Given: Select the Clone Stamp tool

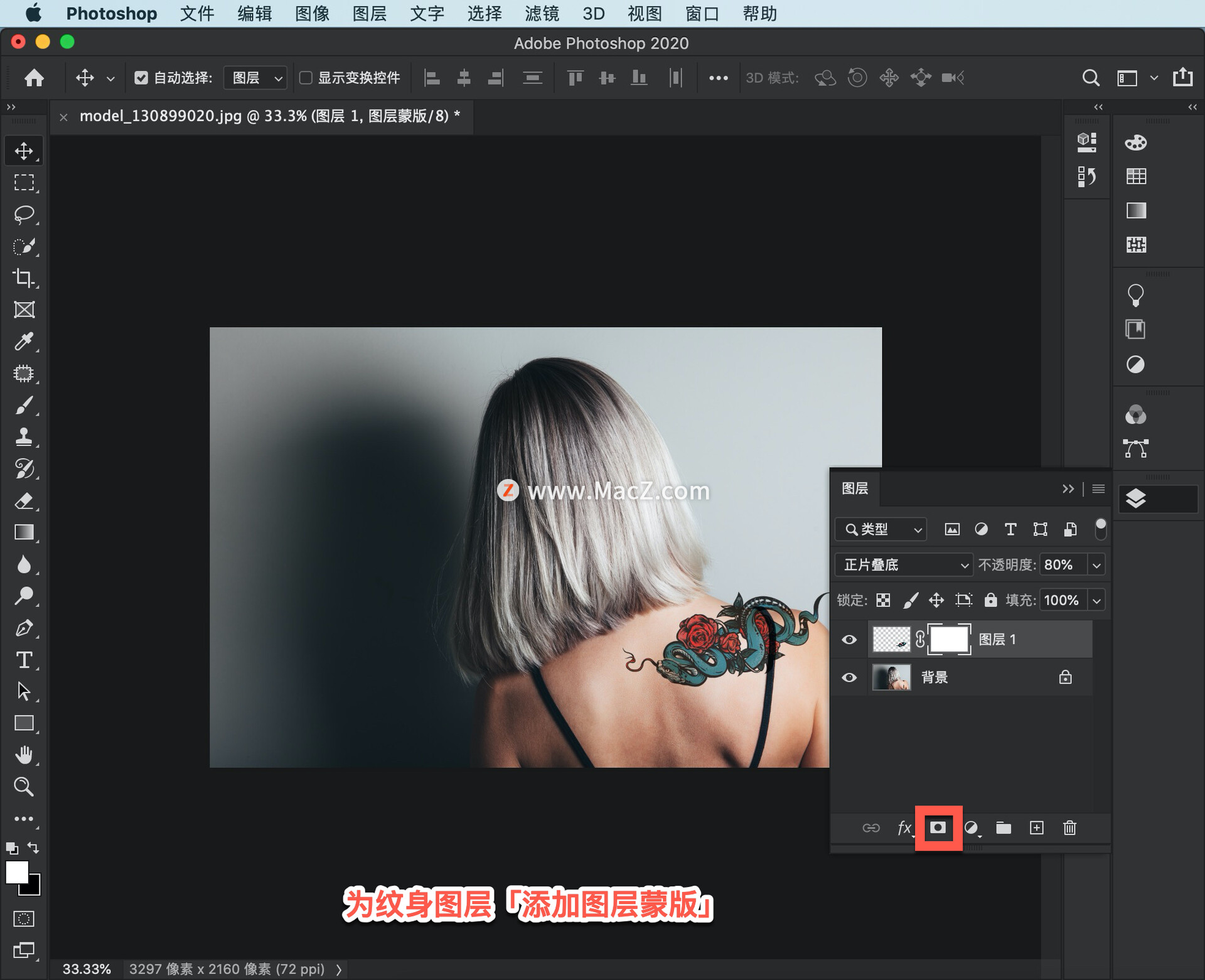Looking at the screenshot, I should 24,437.
